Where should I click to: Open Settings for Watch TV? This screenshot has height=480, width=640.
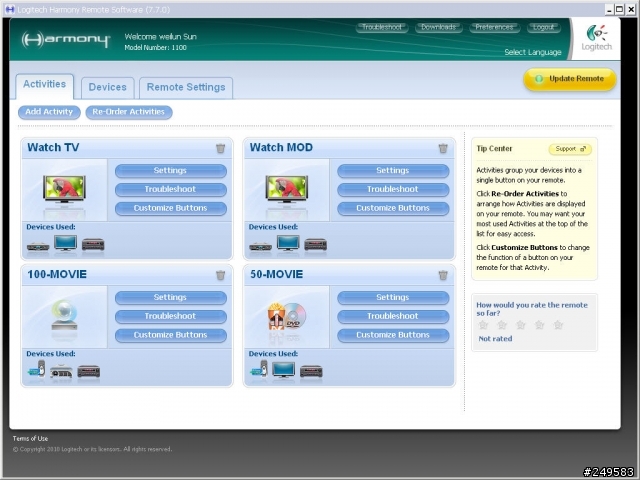point(171,171)
